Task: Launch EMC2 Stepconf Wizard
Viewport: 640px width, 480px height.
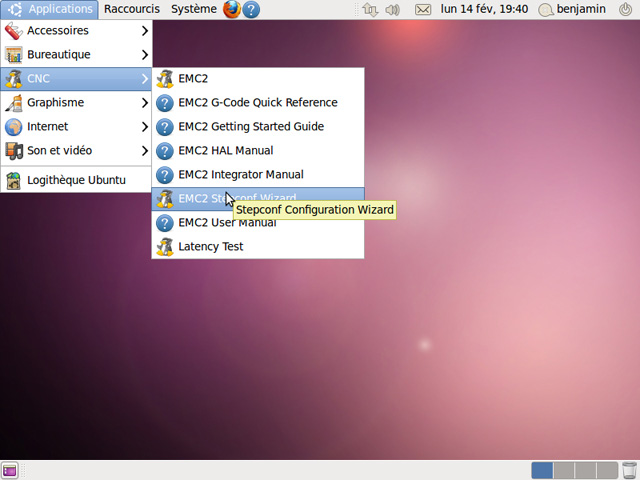Action: [x=258, y=199]
